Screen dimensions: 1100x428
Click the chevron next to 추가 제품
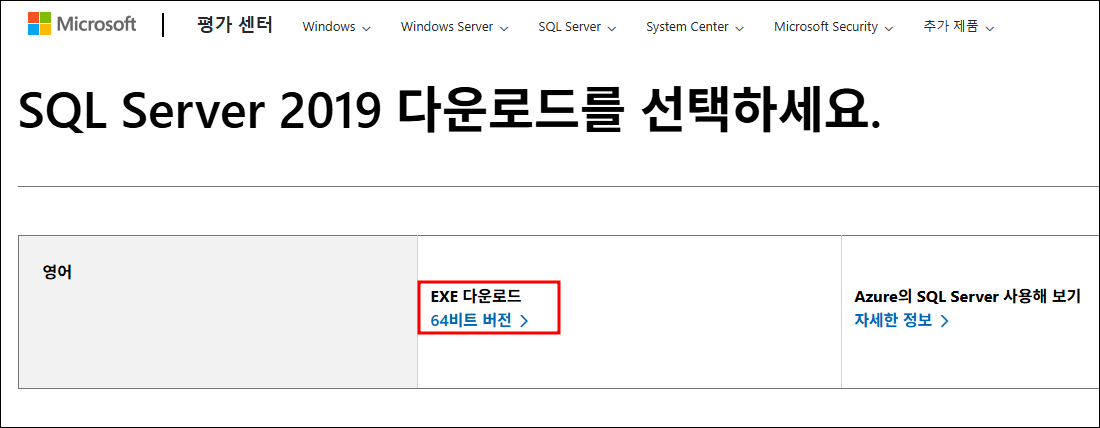[990, 28]
